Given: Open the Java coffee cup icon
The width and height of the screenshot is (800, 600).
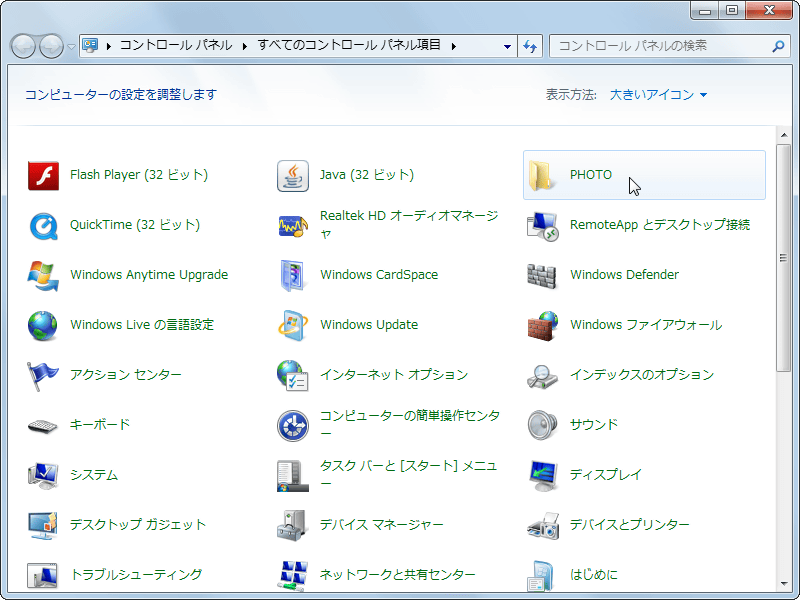Looking at the screenshot, I should pos(293,176).
